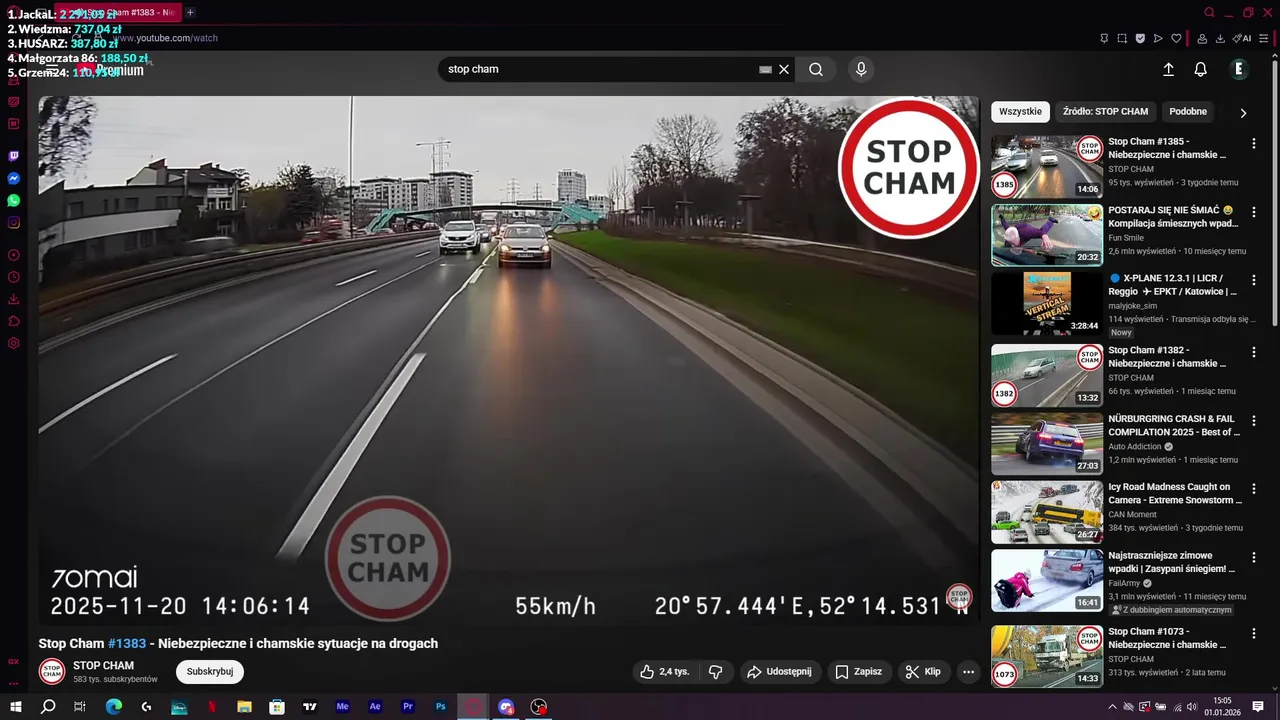Open WhatsApp in the Opera GX sidebar
Image resolution: width=1280 pixels, height=720 pixels.
tap(14, 200)
